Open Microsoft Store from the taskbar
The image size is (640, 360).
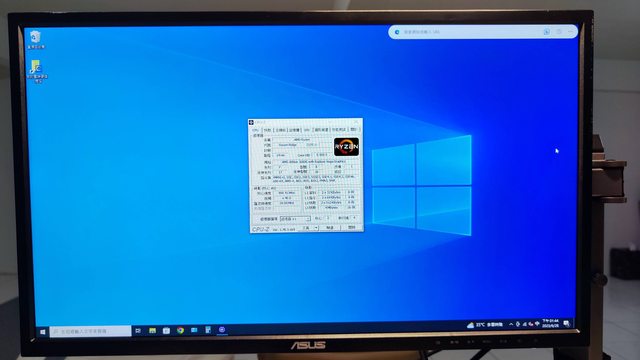click(x=166, y=331)
